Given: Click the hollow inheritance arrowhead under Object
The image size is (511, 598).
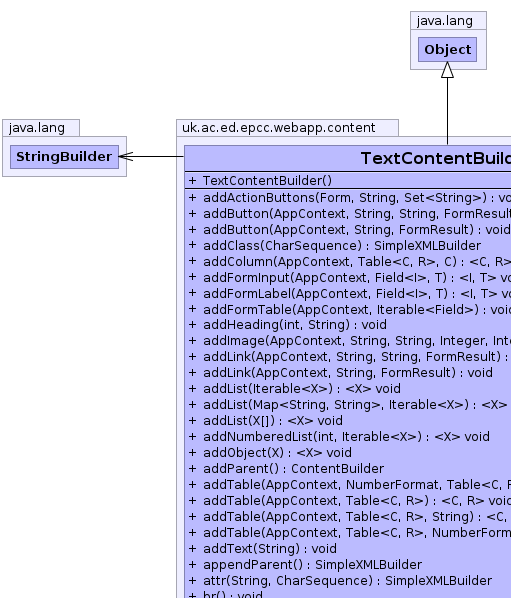Looking at the screenshot, I should (447, 70).
